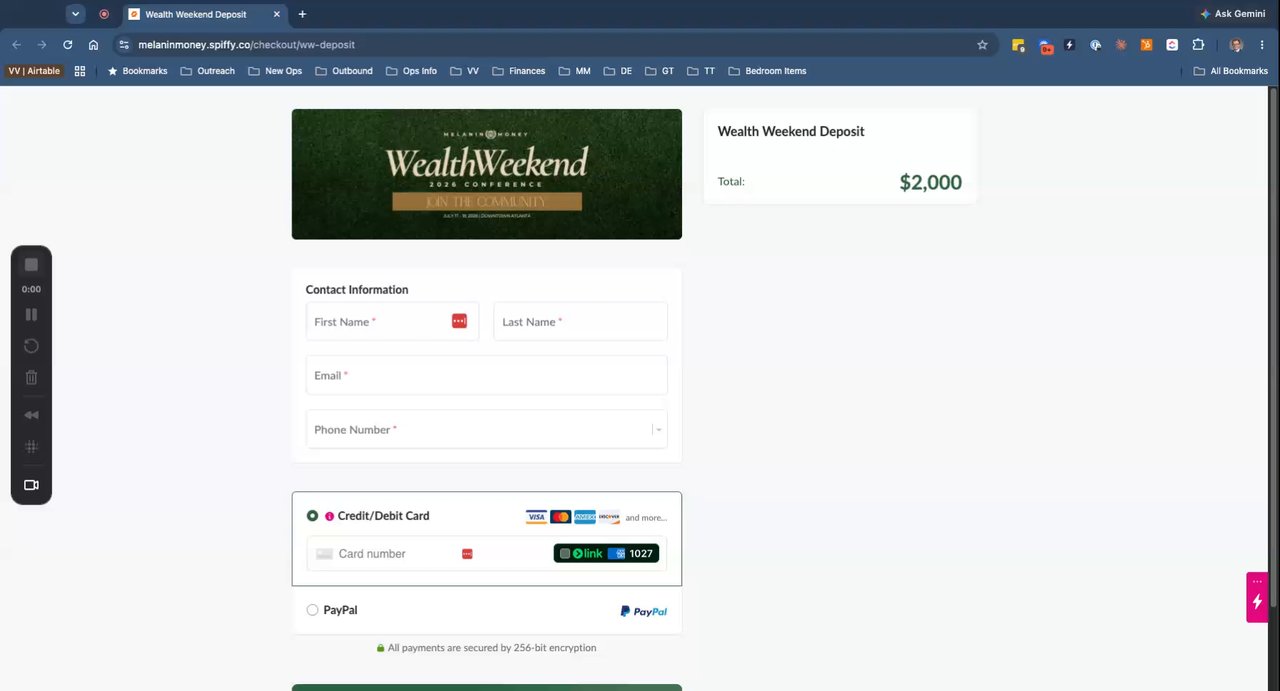The height and width of the screenshot is (691, 1280).
Task: Focus the Card number field
Action: [487, 553]
